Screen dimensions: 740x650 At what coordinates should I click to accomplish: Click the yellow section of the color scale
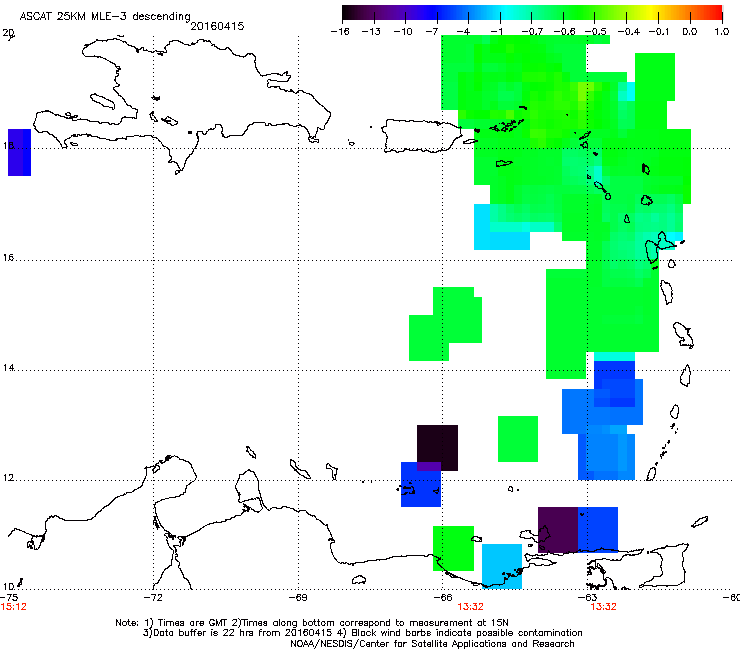(652, 13)
